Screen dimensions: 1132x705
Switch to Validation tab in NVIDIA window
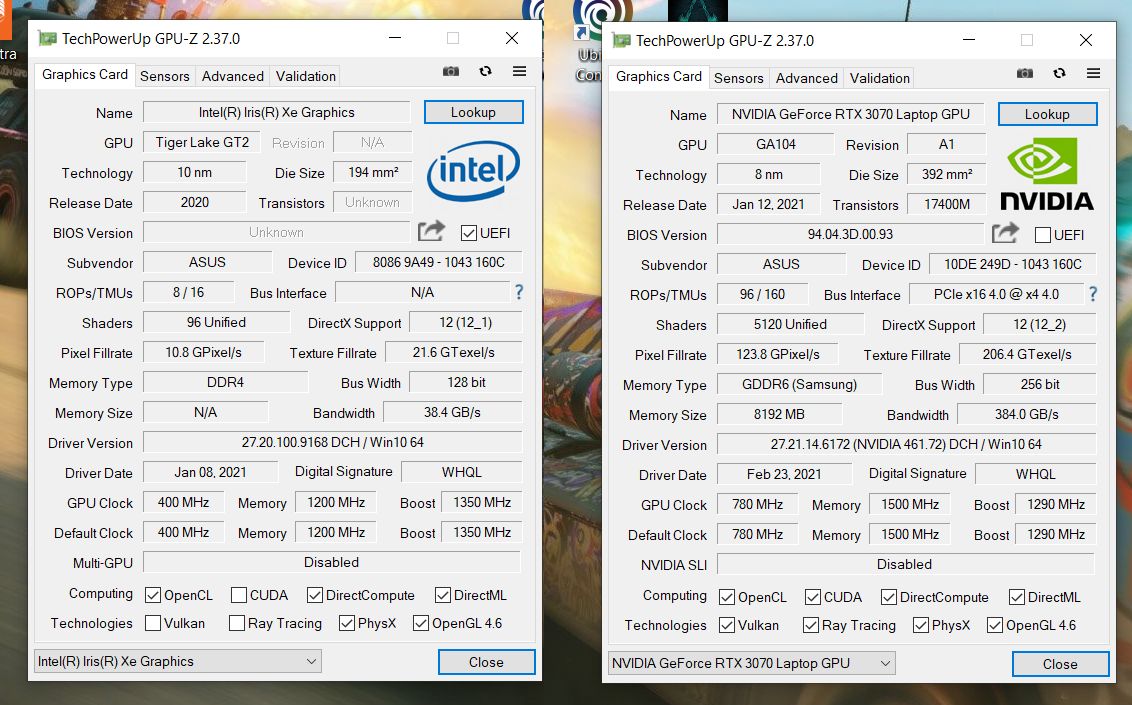(879, 78)
